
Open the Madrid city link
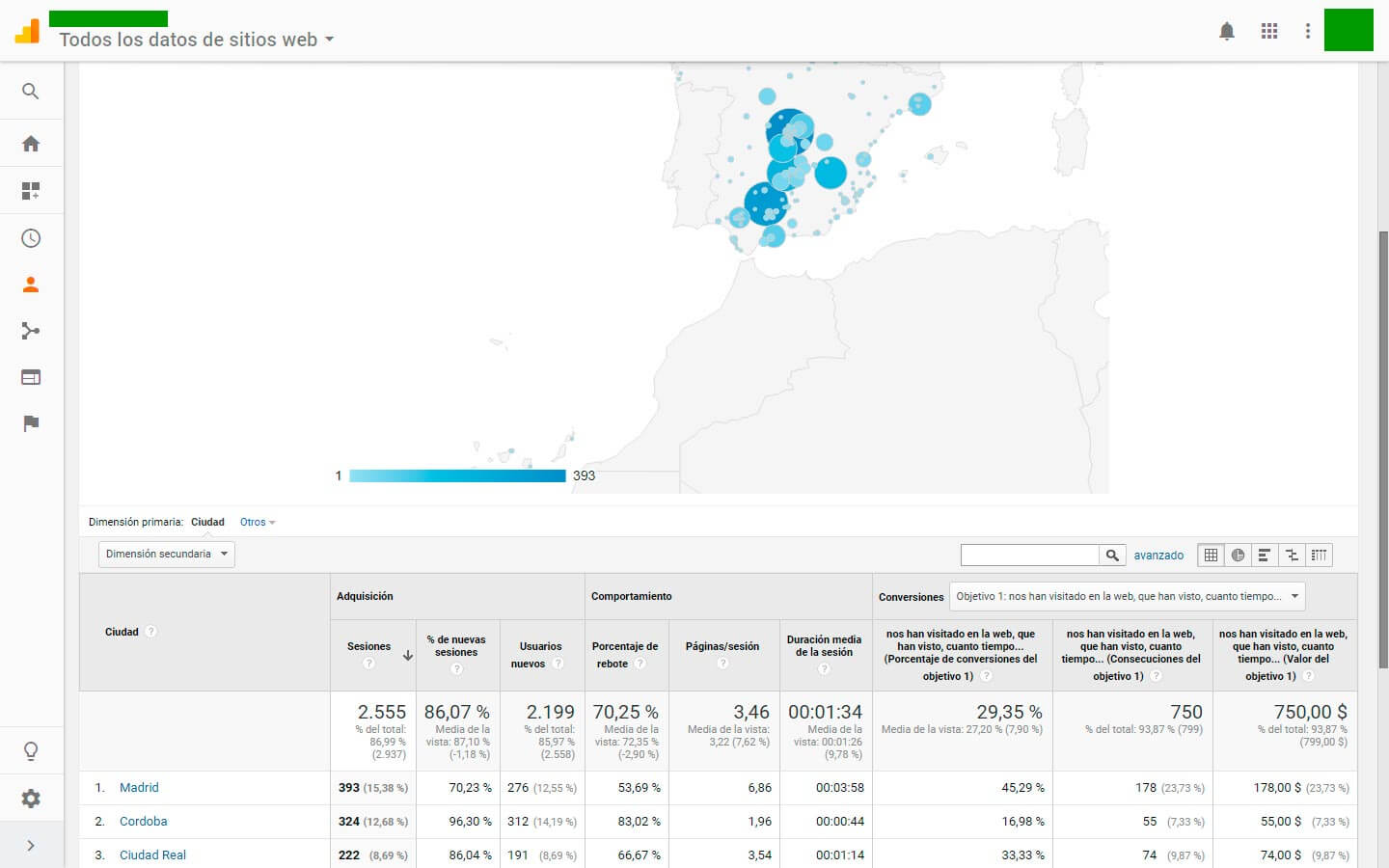tap(139, 788)
